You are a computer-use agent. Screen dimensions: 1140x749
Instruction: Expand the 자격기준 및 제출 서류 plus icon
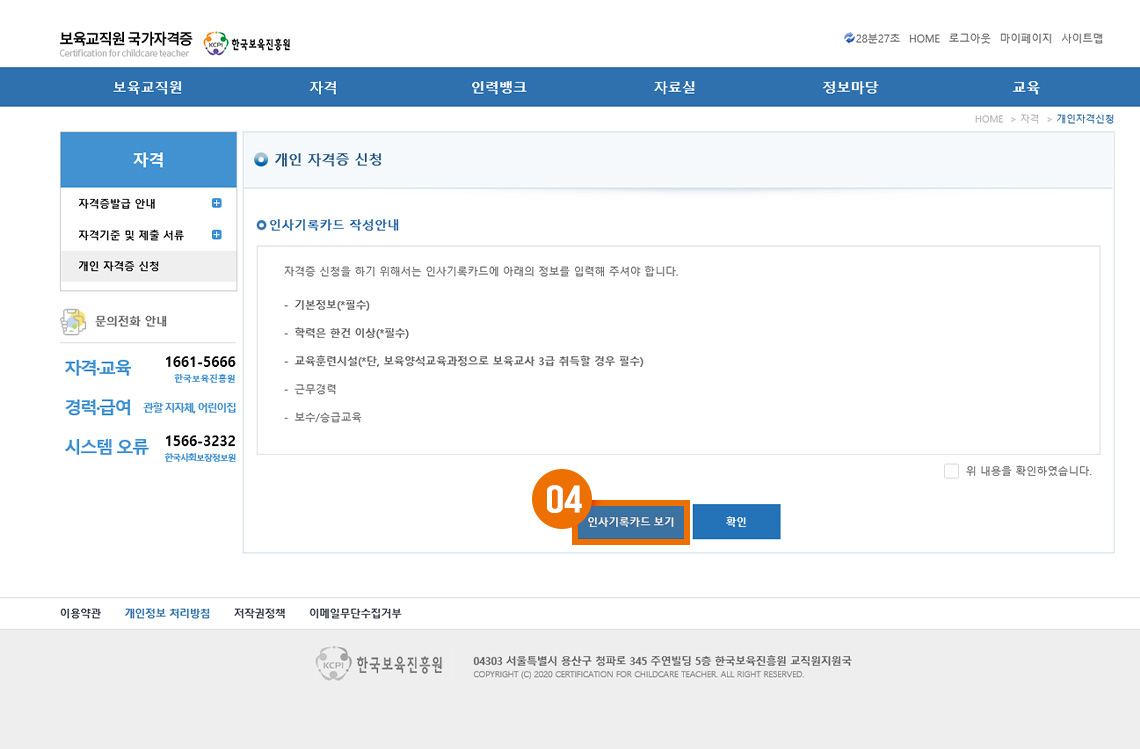[x=217, y=235]
